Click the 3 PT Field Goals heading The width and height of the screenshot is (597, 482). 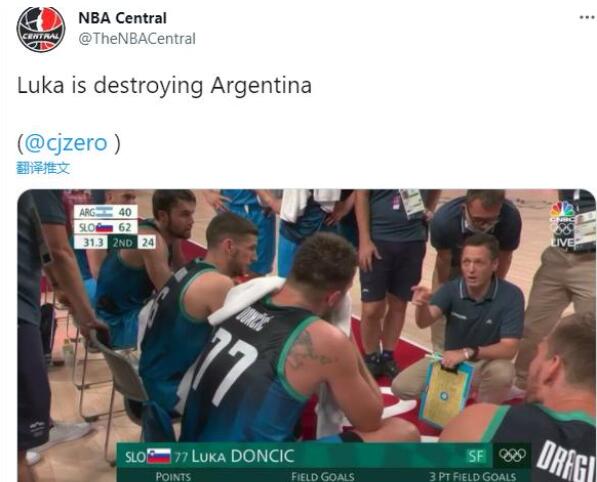[473, 476]
